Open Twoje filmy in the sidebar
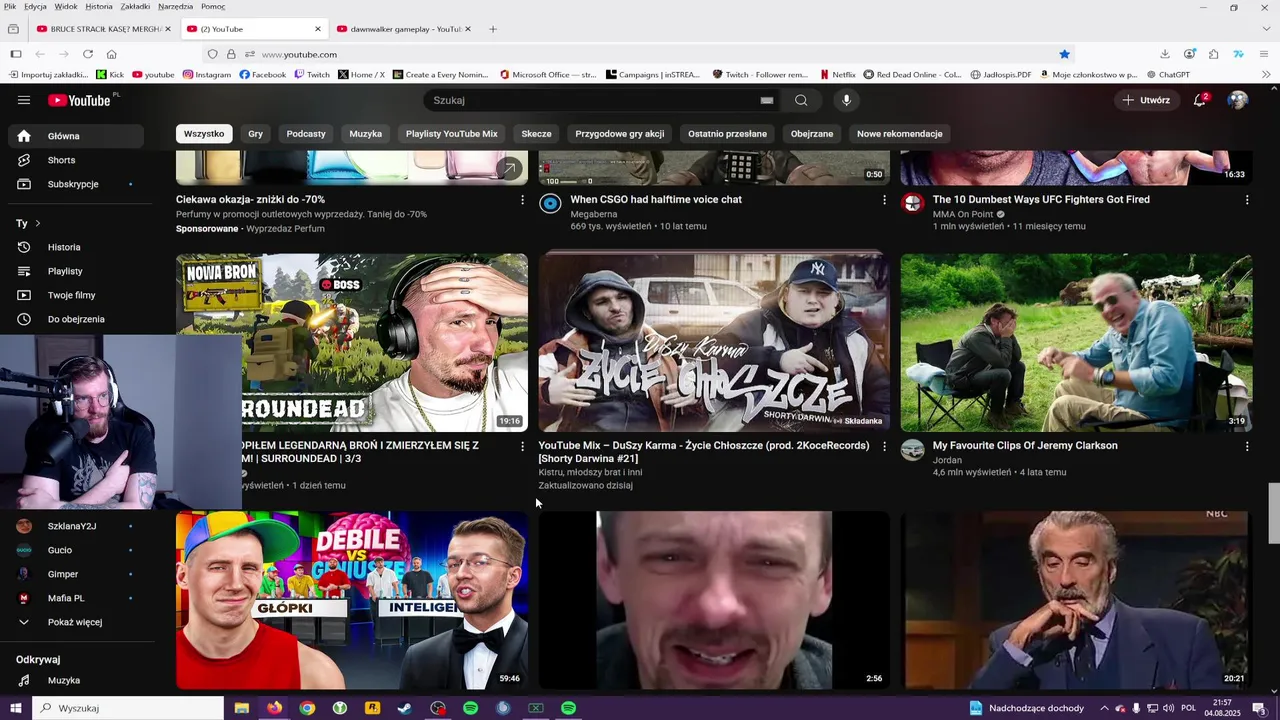The height and width of the screenshot is (720, 1280). coord(72,295)
